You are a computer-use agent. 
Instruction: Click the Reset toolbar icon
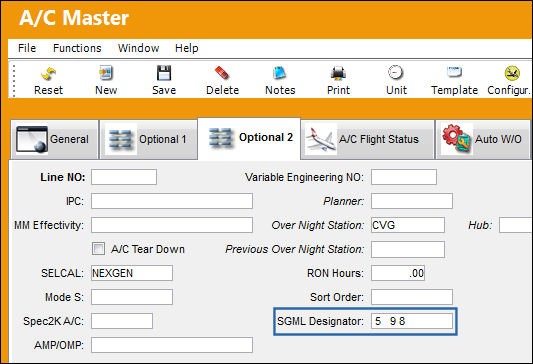pos(48,73)
